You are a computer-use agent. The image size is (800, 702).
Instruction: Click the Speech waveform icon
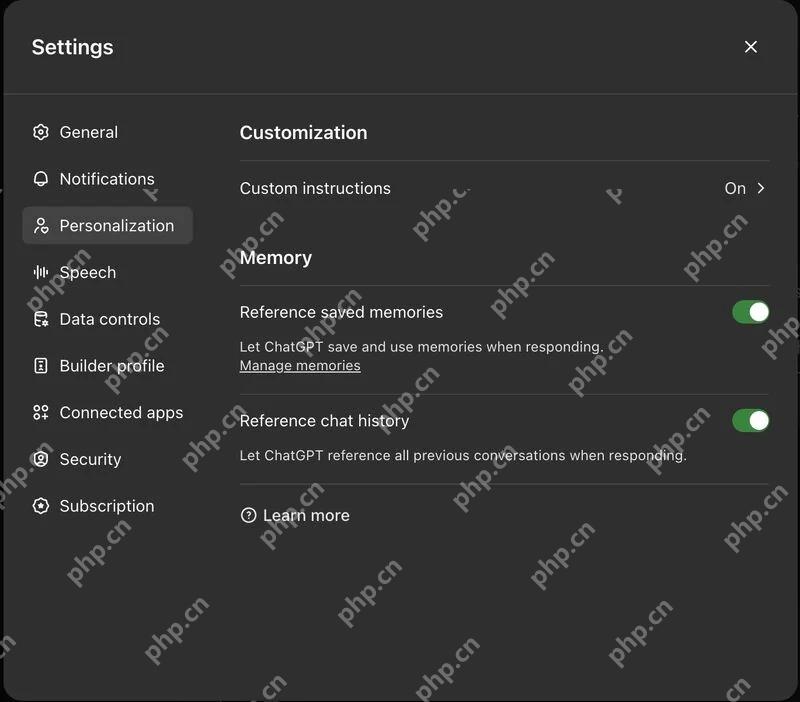[41, 272]
